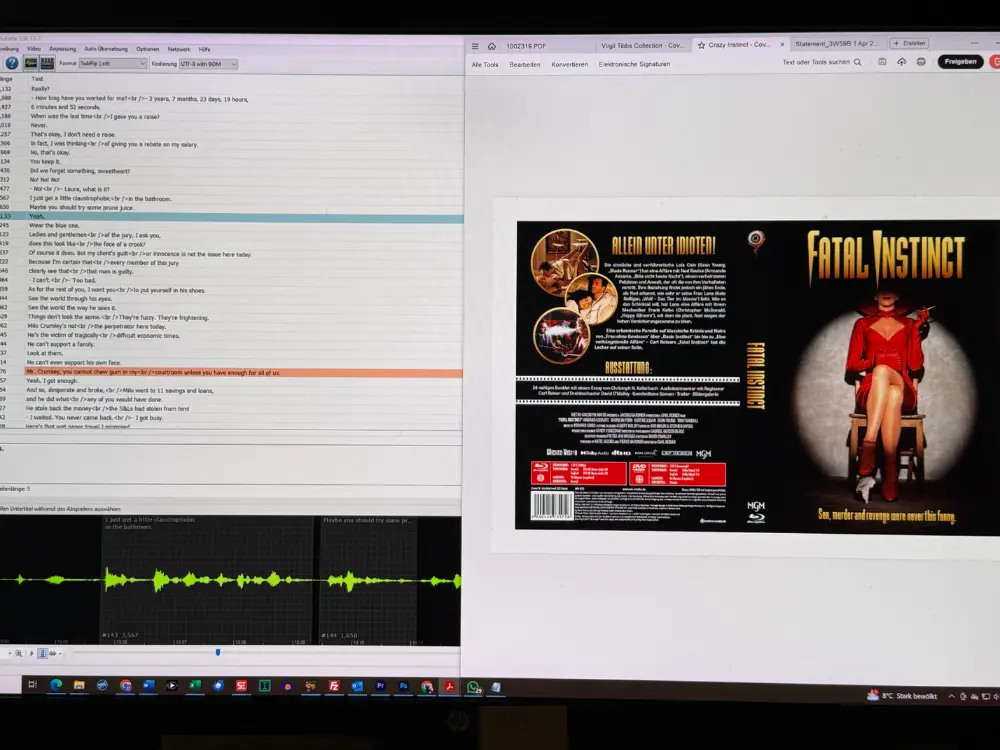Open Subtitle Edit (SE) taskbar icon
The height and width of the screenshot is (750, 1000).
click(241, 686)
